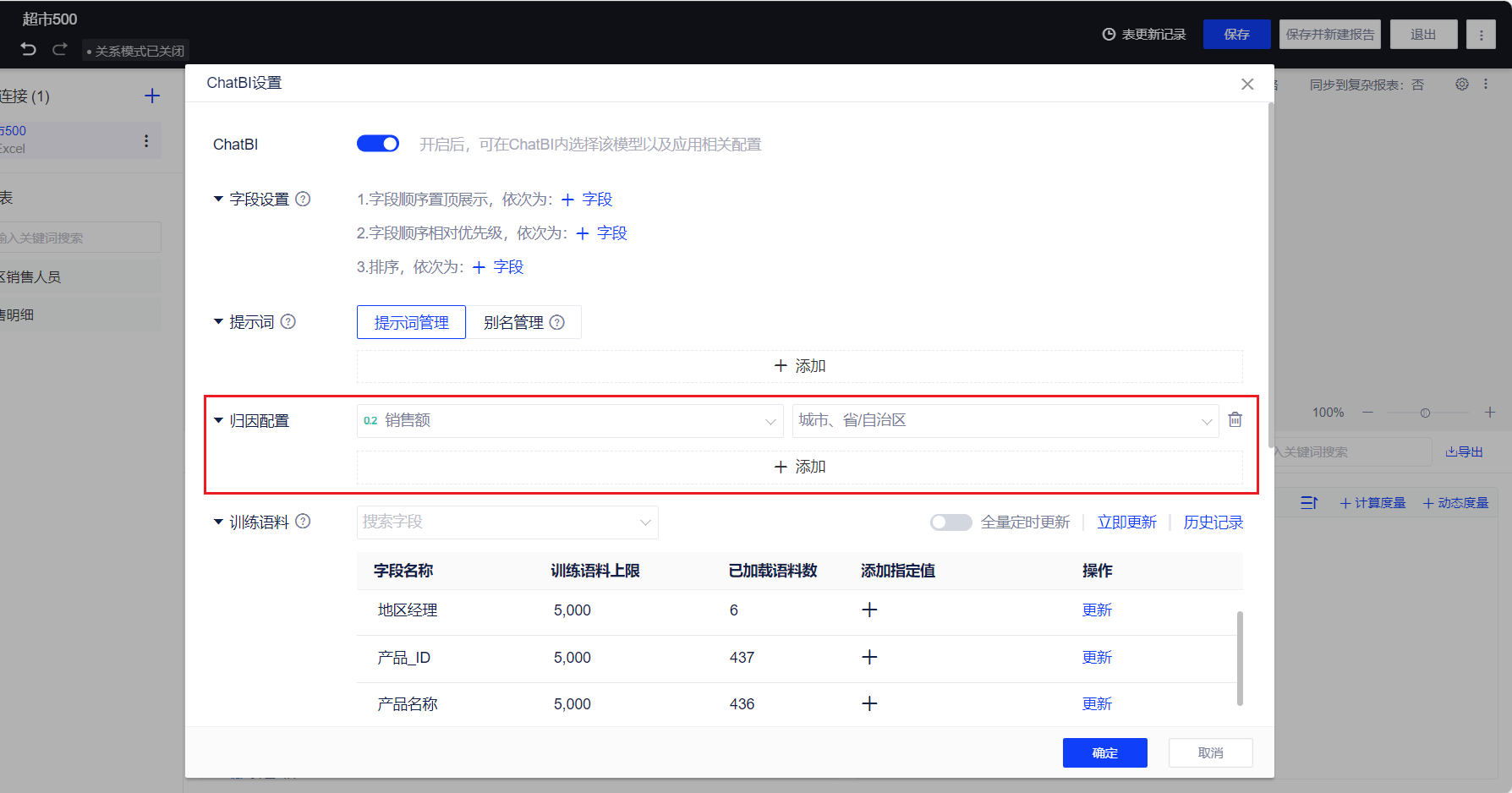Click the redo arrow icon

59,50
